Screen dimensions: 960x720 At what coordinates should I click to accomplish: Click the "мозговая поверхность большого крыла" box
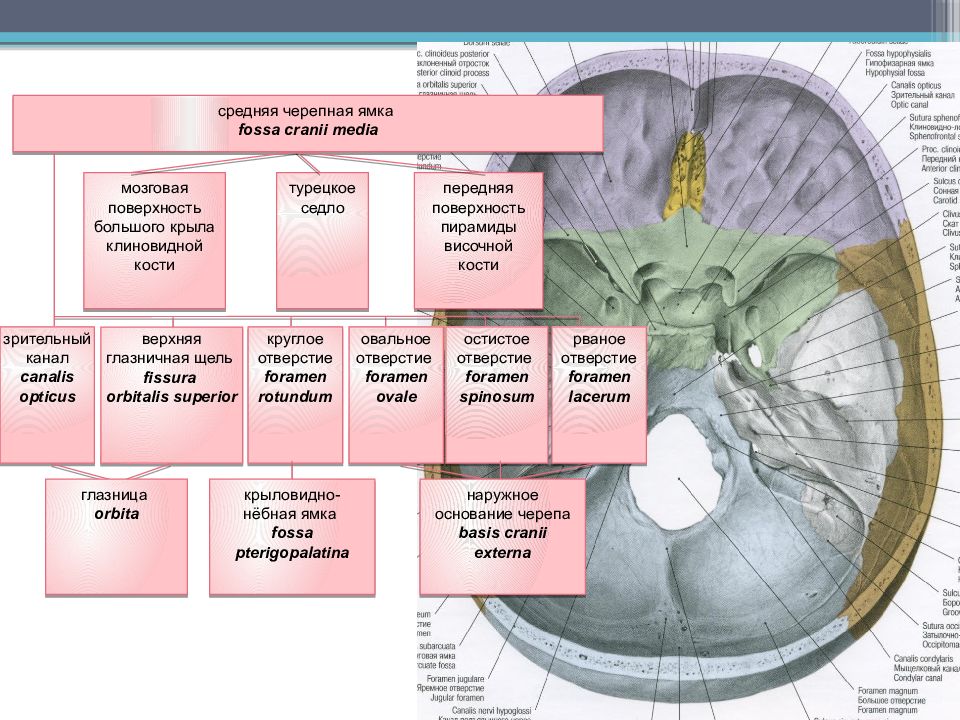pos(154,241)
